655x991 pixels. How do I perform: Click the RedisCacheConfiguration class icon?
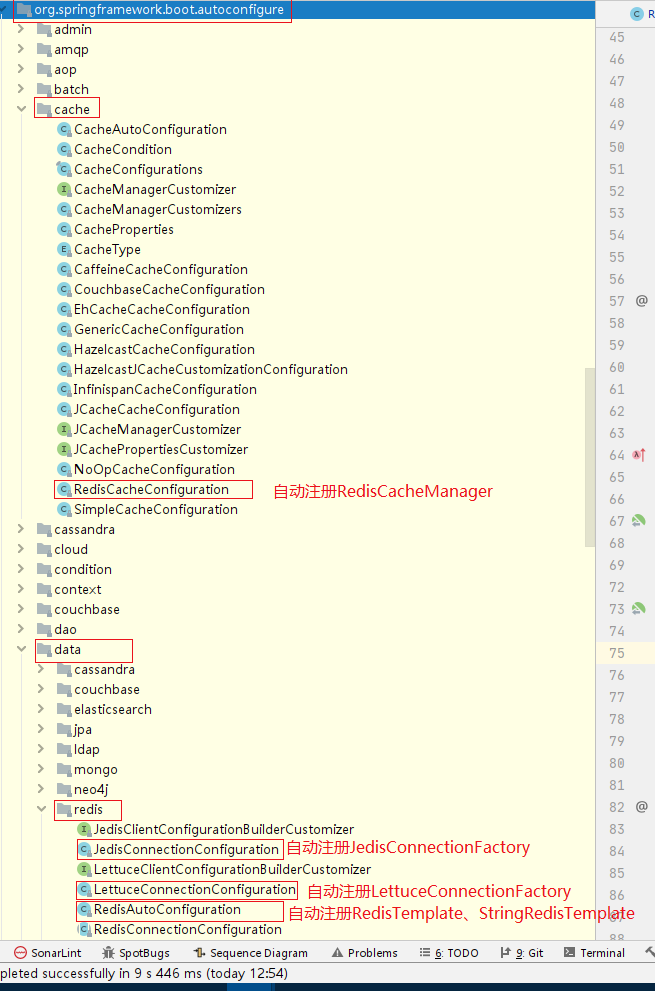[64, 489]
